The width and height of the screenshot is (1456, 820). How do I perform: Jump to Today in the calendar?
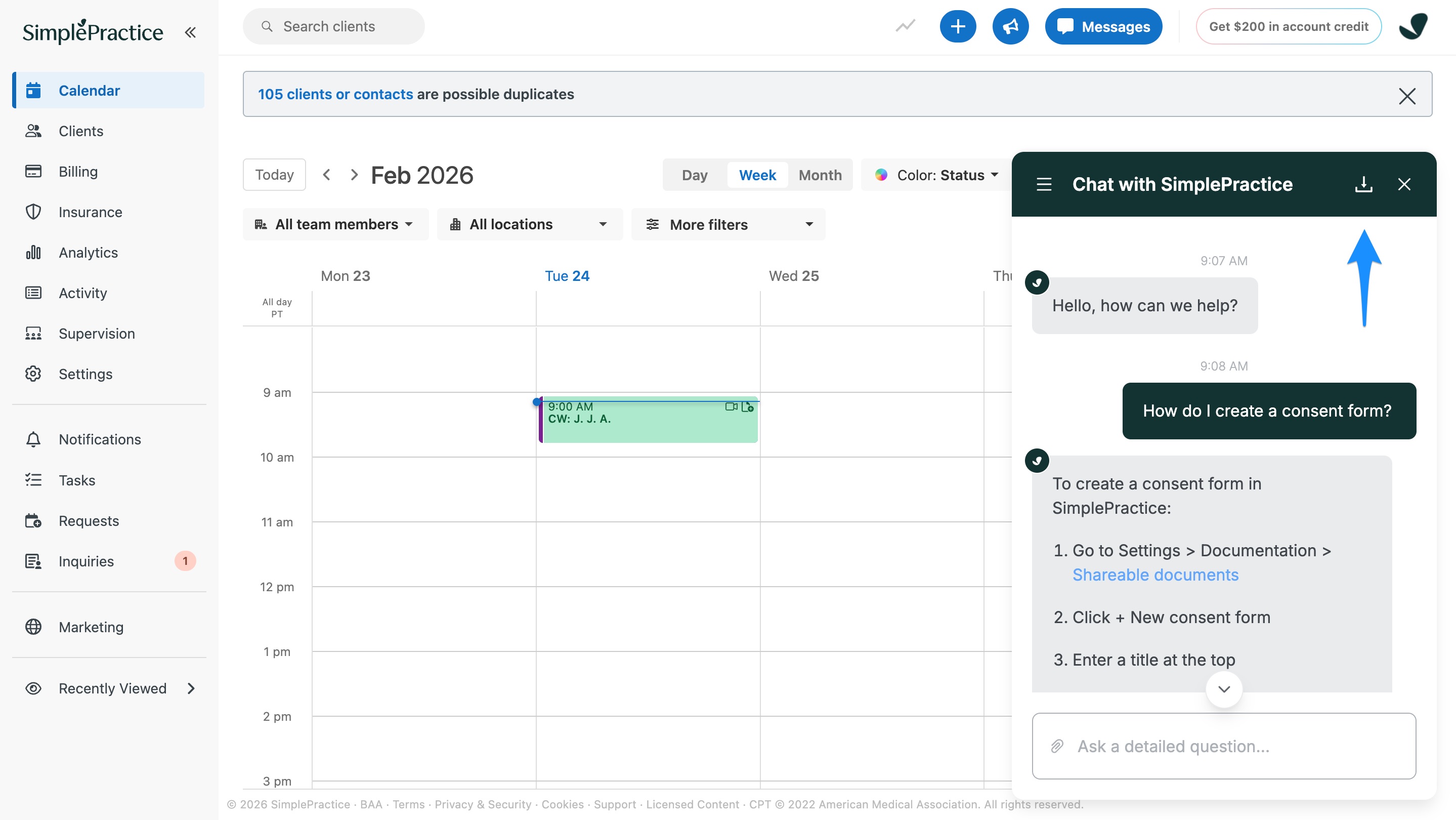[x=274, y=175]
